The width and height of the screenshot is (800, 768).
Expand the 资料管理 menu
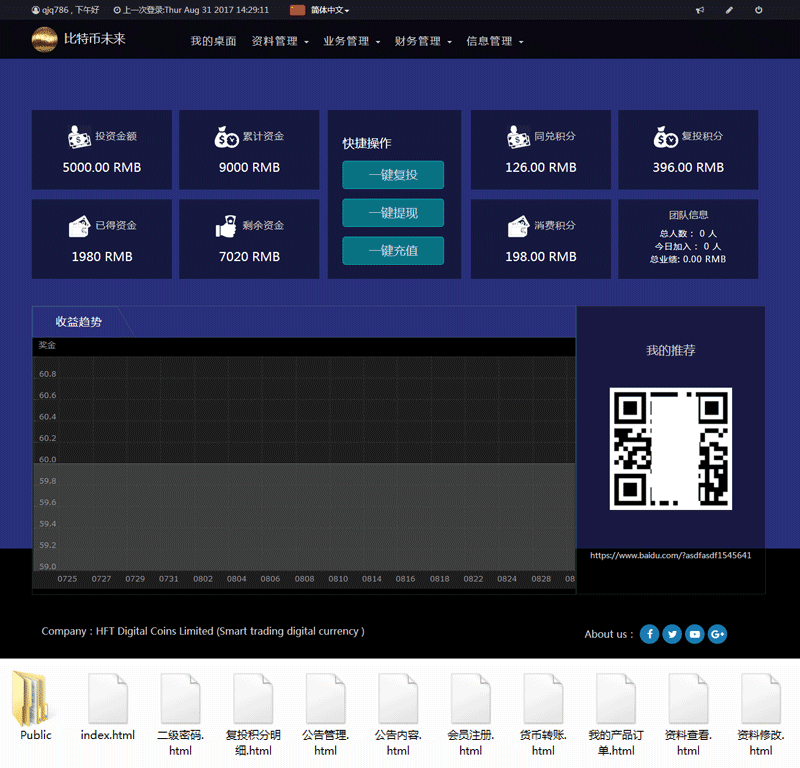[x=279, y=42]
